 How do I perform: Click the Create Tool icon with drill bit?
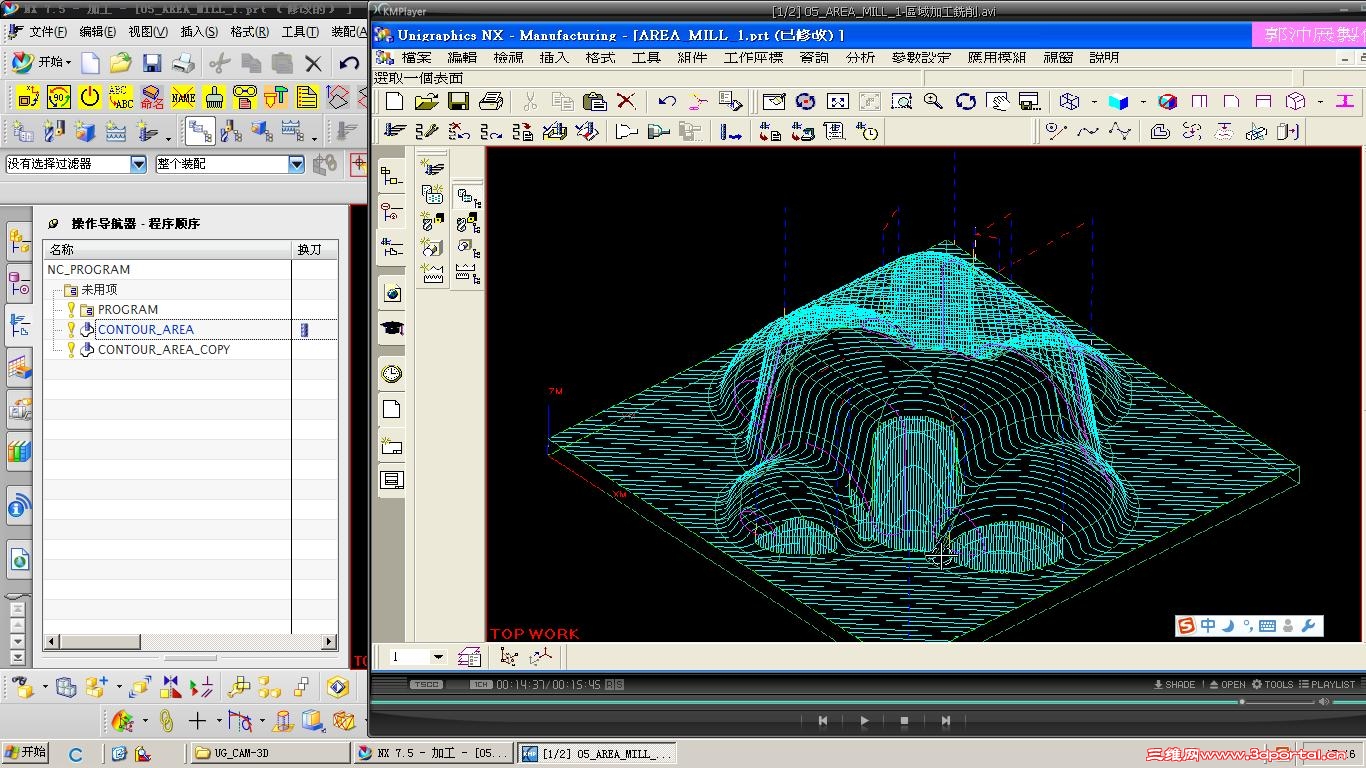[54, 131]
